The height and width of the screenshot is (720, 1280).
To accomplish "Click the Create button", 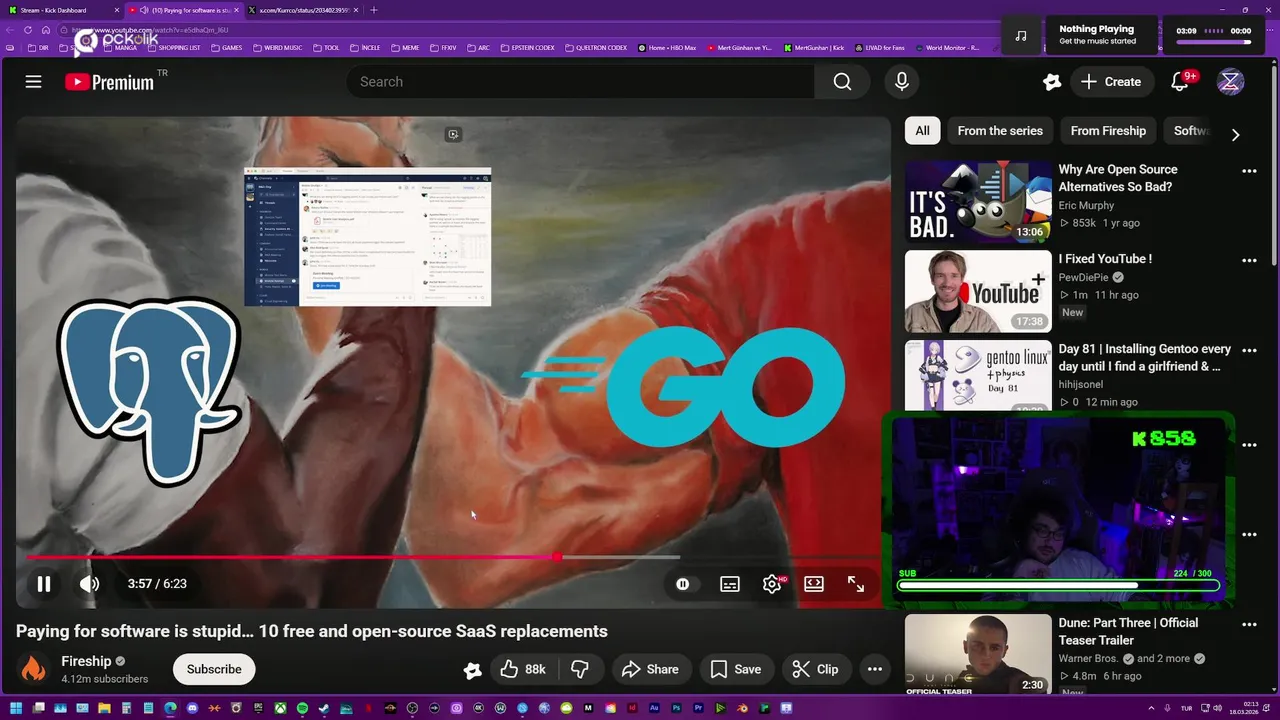I will click(1111, 82).
